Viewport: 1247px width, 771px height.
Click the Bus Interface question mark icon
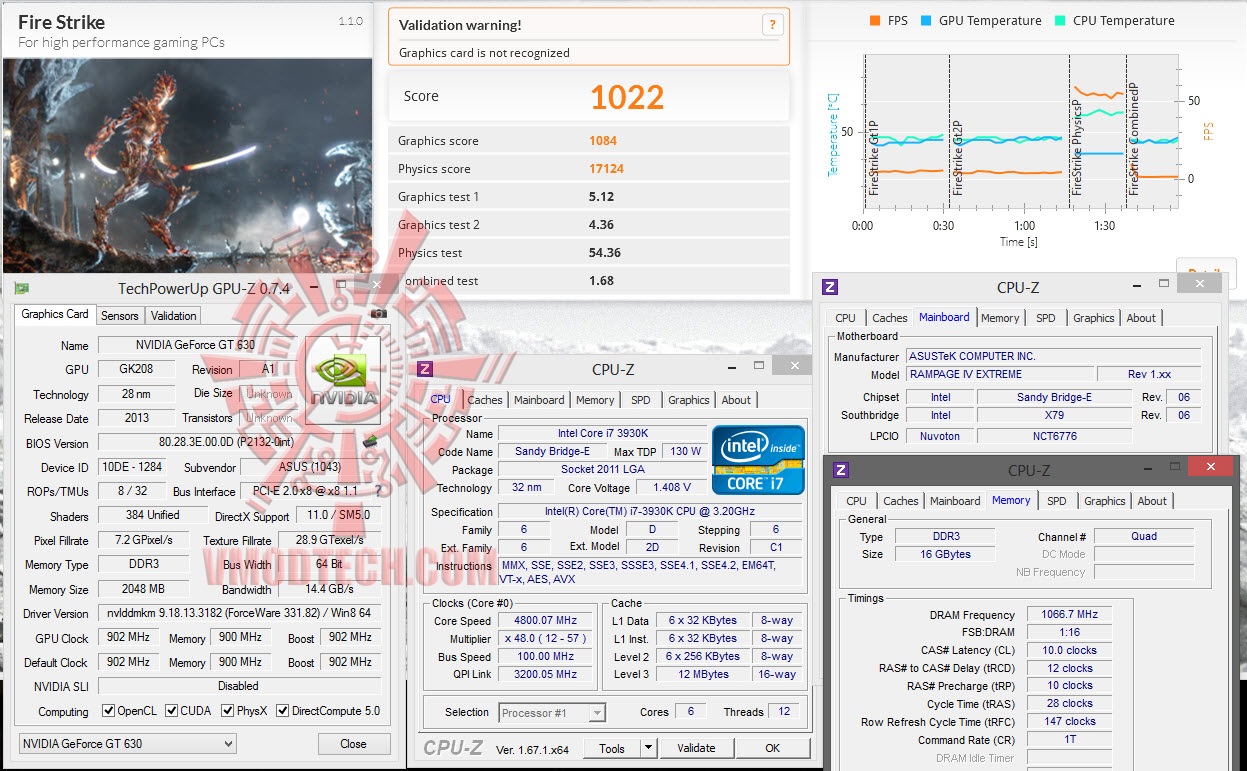click(378, 491)
